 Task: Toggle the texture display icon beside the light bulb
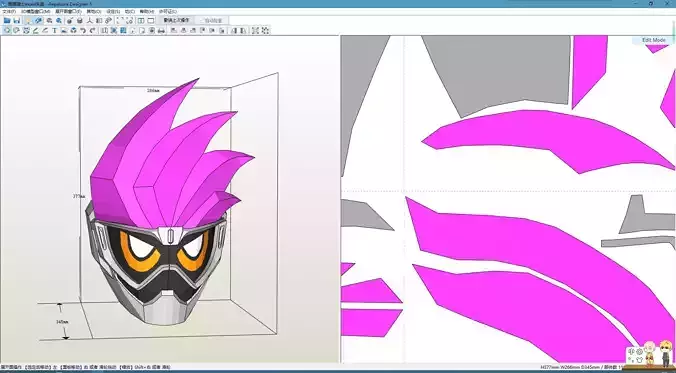click(x=38, y=20)
